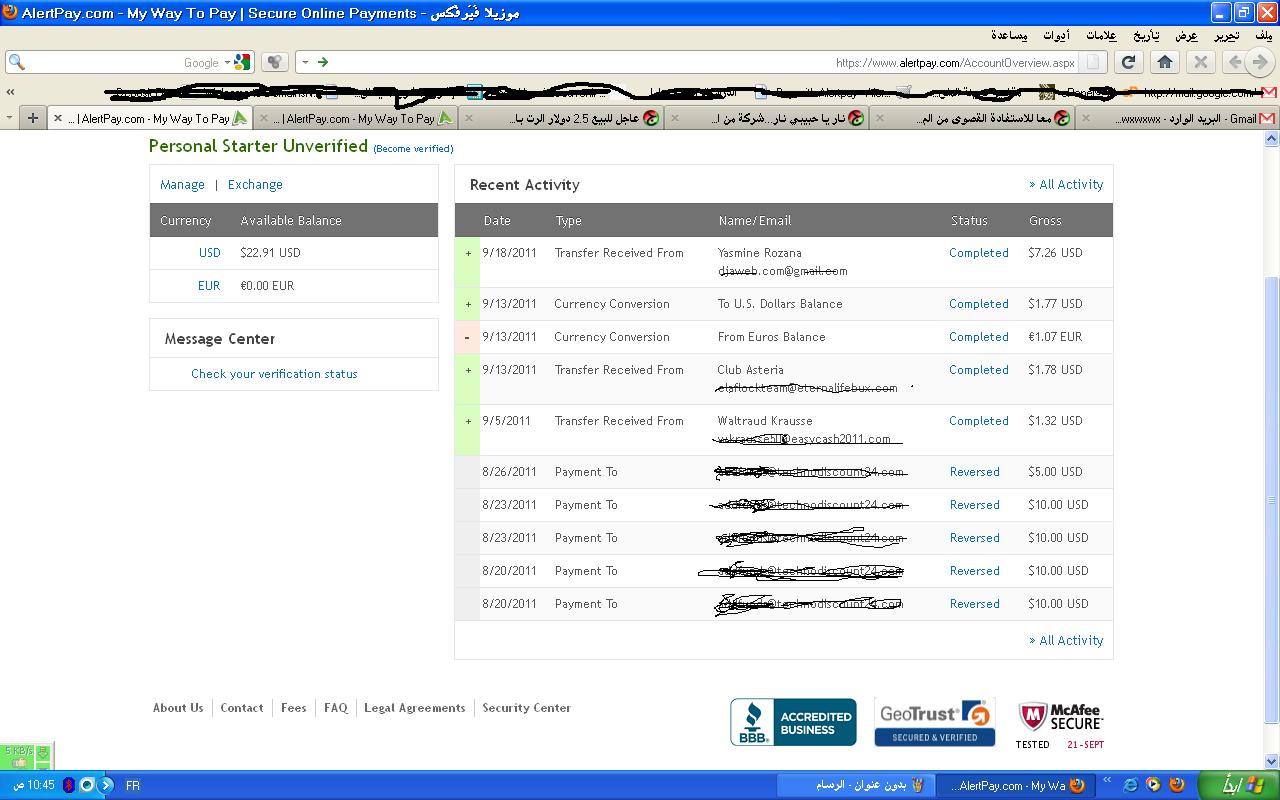Screen dimensions: 1280x800
Task: Click Check your verification status link
Action: [274, 374]
